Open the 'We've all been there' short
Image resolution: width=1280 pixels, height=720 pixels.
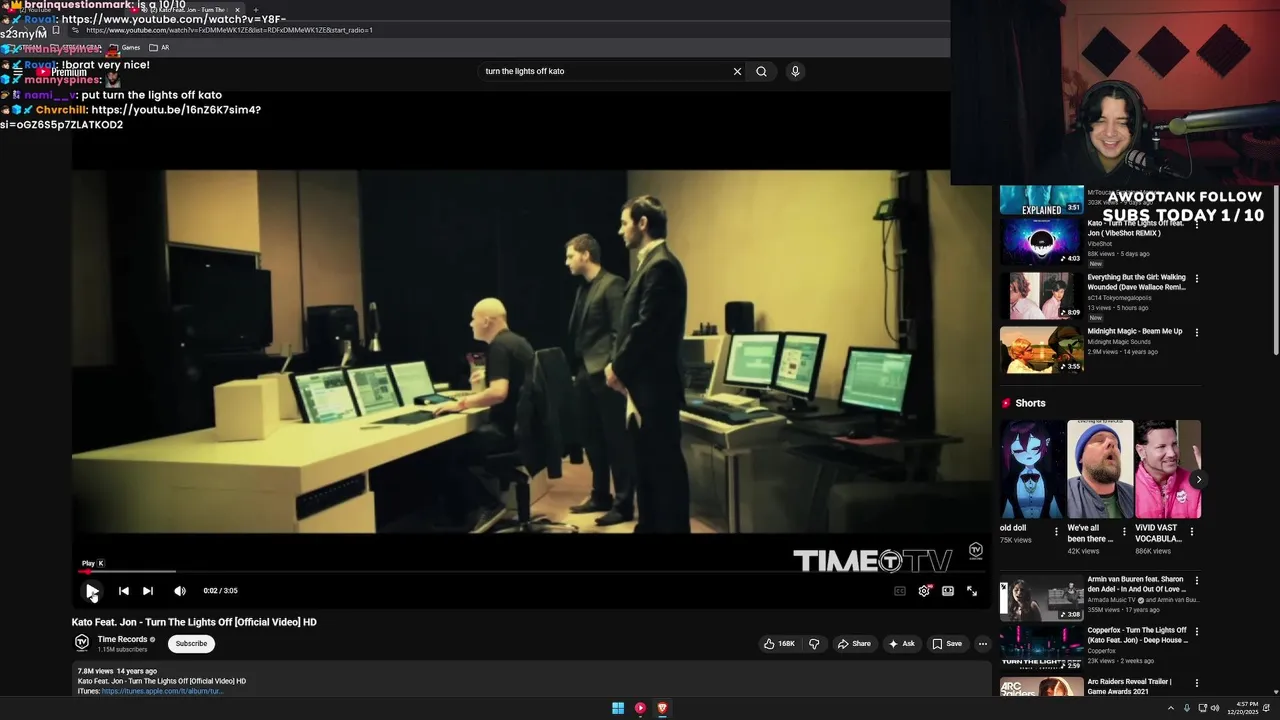click(x=1099, y=470)
